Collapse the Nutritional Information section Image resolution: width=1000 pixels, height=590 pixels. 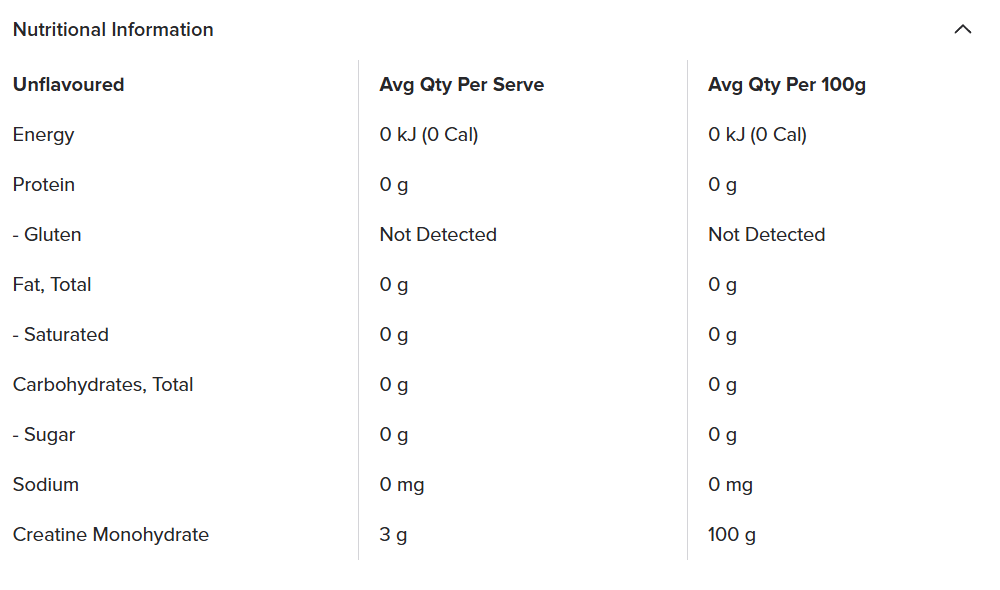(963, 29)
